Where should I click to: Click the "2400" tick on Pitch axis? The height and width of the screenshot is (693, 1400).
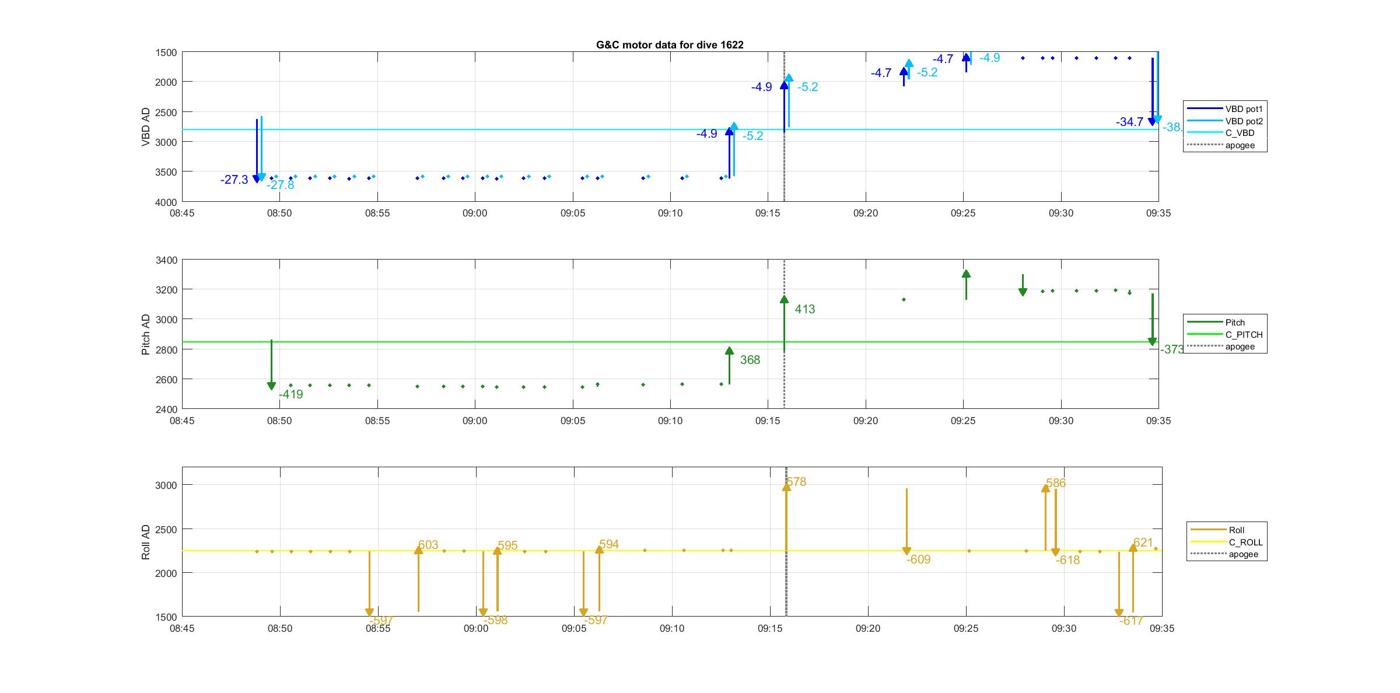pyautogui.click(x=166, y=410)
